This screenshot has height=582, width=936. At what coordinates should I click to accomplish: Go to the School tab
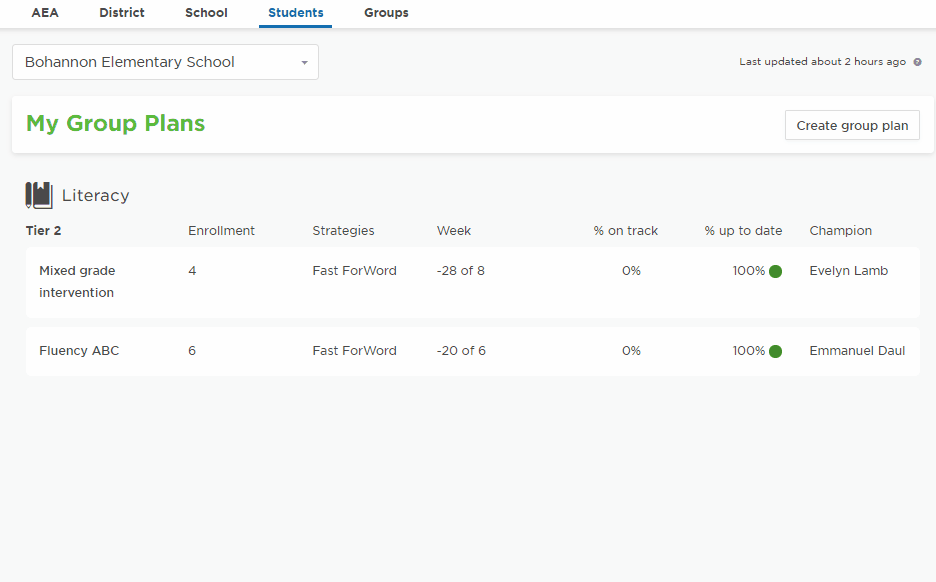pyautogui.click(x=206, y=13)
